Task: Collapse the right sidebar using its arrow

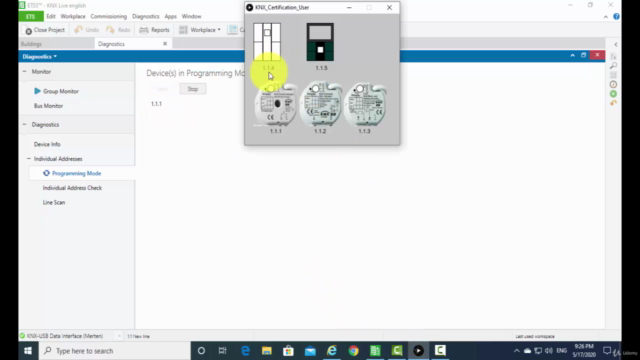Action: [x=616, y=44]
